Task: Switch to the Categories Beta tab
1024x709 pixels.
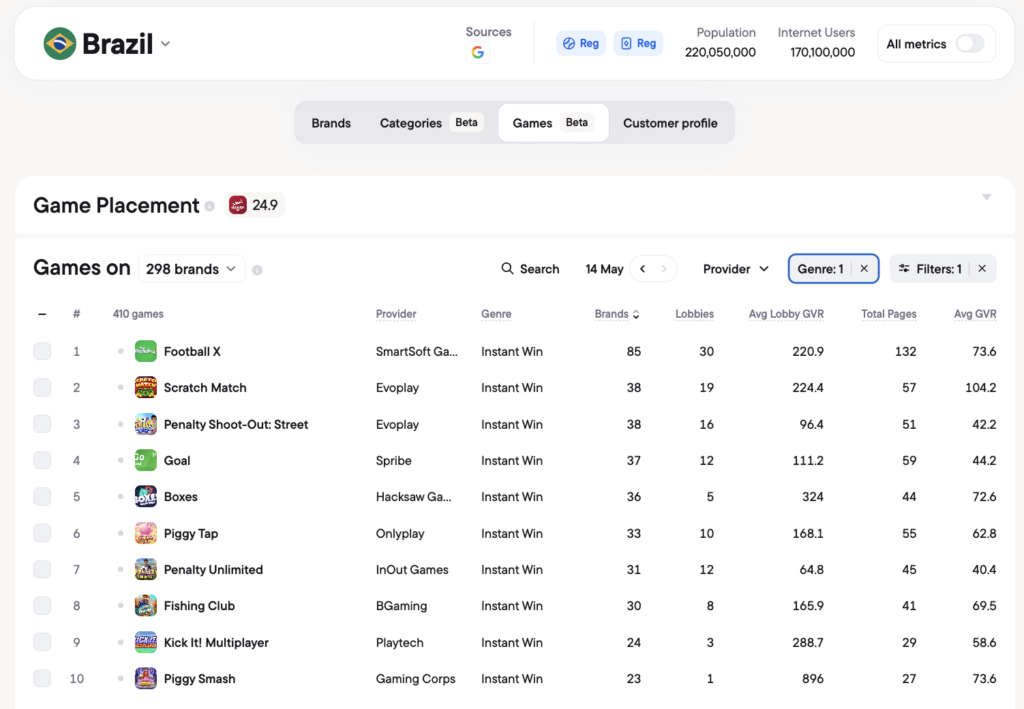Action: (x=431, y=123)
